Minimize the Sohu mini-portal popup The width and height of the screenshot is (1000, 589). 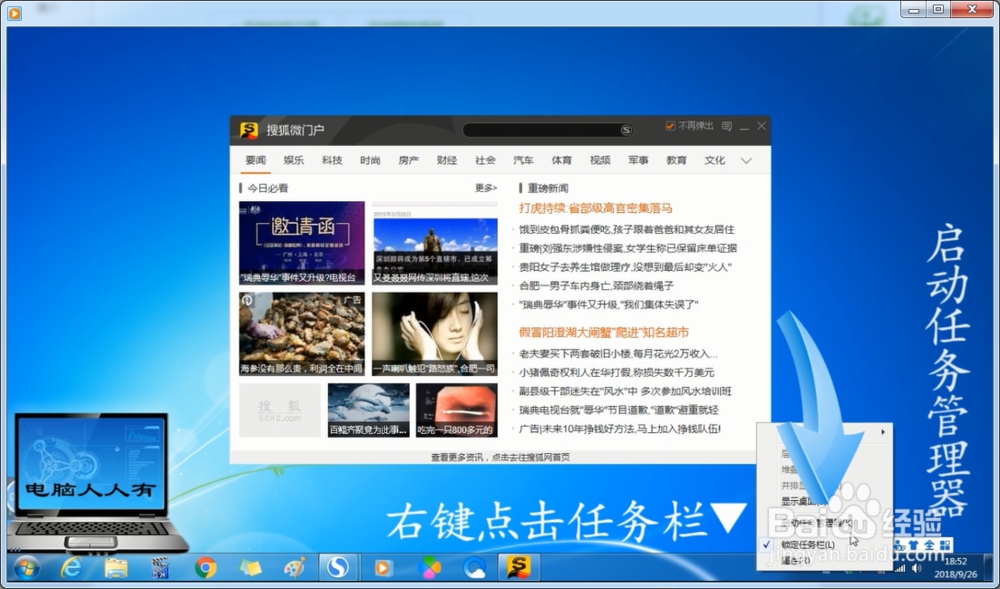coord(744,127)
